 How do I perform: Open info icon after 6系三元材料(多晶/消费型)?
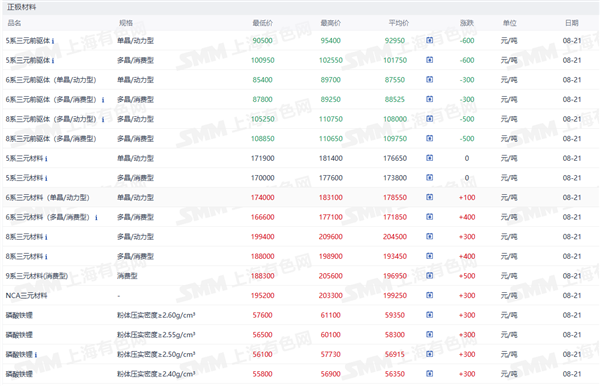[x=96, y=217]
